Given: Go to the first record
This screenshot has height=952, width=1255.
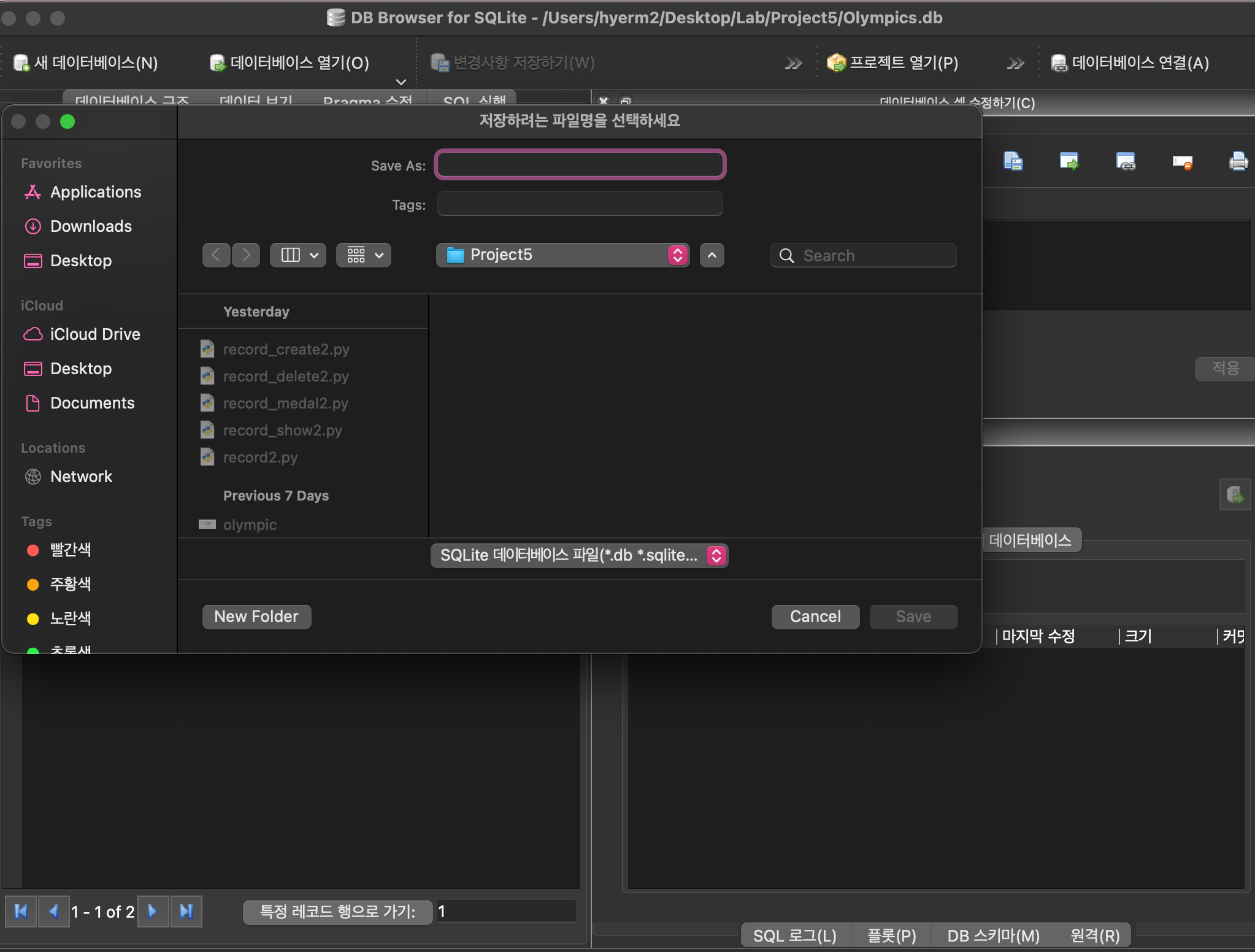Looking at the screenshot, I should (21, 912).
